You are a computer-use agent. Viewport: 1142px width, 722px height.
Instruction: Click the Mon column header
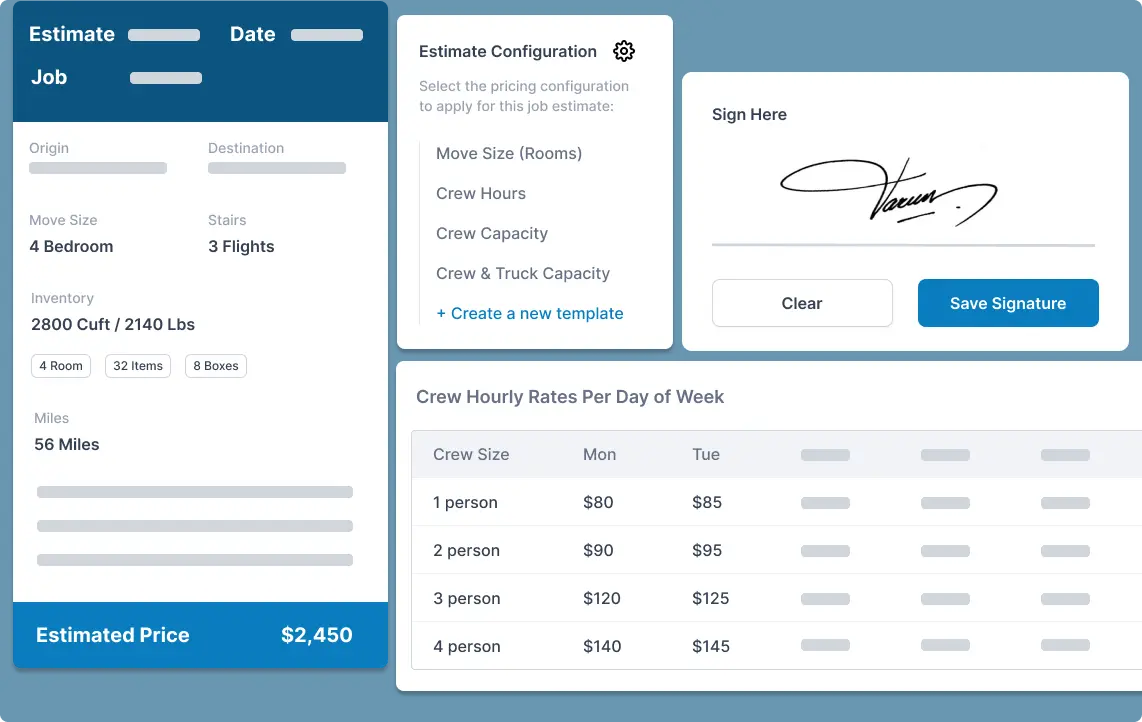tap(600, 454)
